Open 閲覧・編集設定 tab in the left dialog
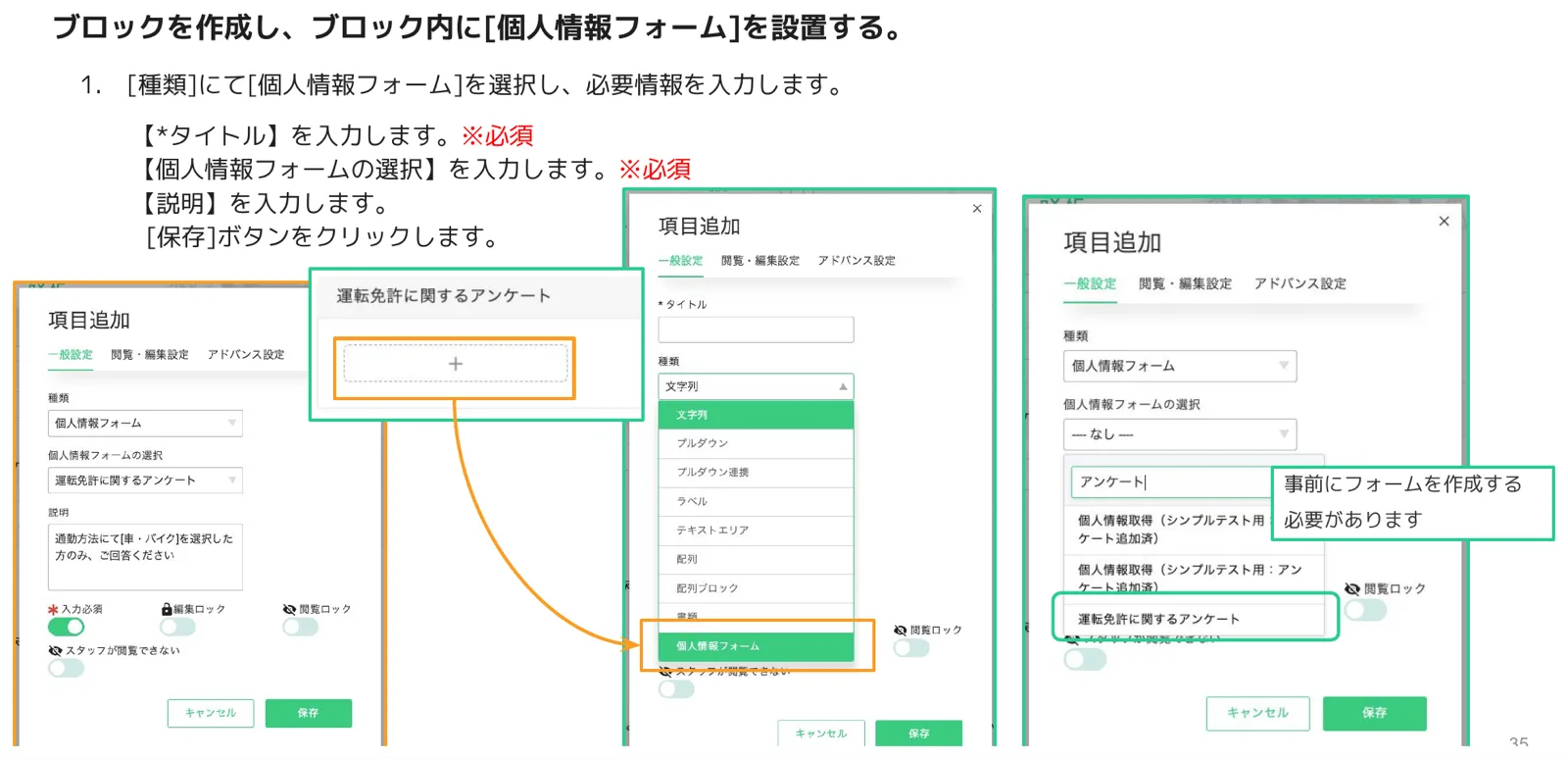Viewport: 1568px width, 759px height. point(150,354)
